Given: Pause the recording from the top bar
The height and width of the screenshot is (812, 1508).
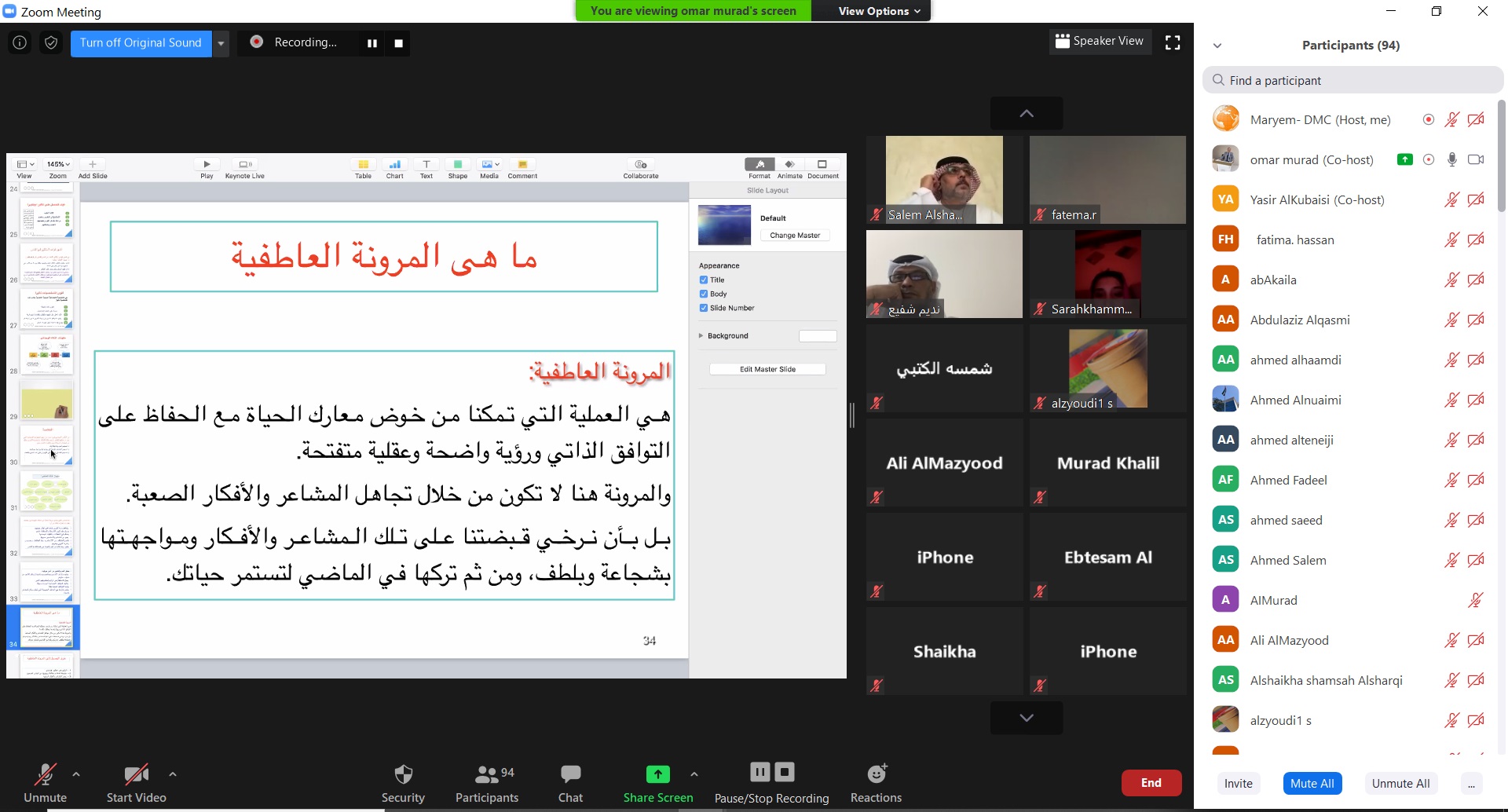Looking at the screenshot, I should pyautogui.click(x=372, y=43).
